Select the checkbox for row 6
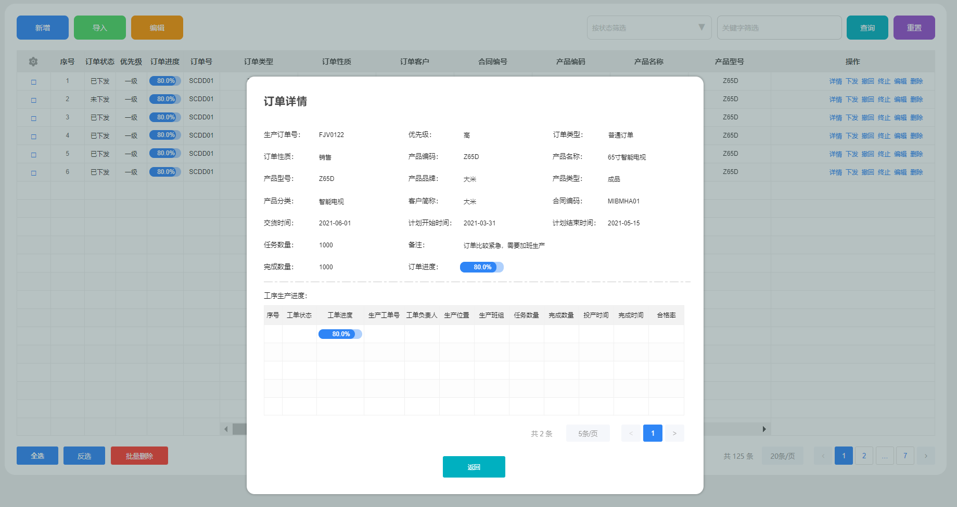Image resolution: width=957 pixels, height=507 pixels. point(33,173)
